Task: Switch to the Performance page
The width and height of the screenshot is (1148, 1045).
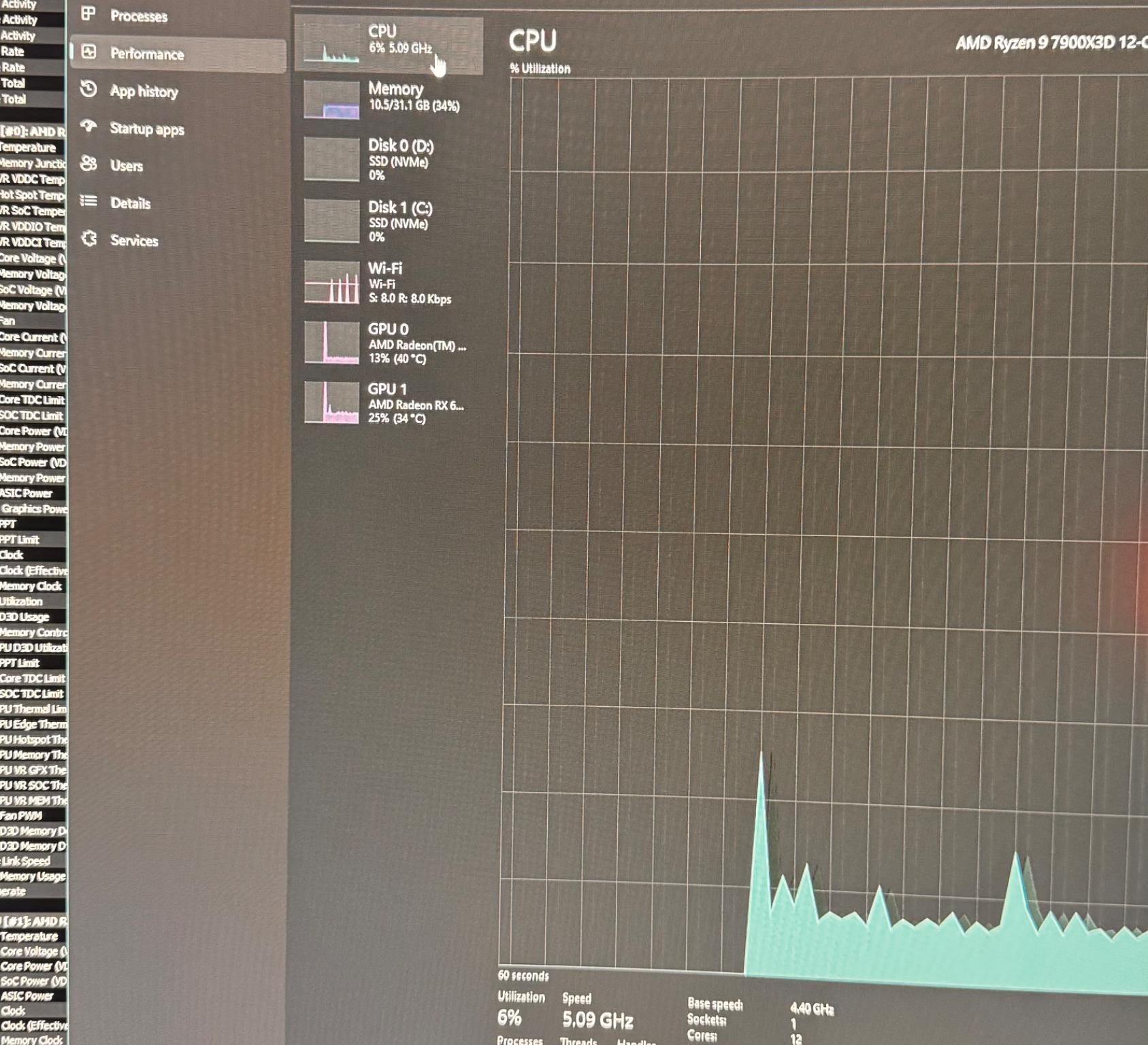Action: pyautogui.click(x=178, y=54)
